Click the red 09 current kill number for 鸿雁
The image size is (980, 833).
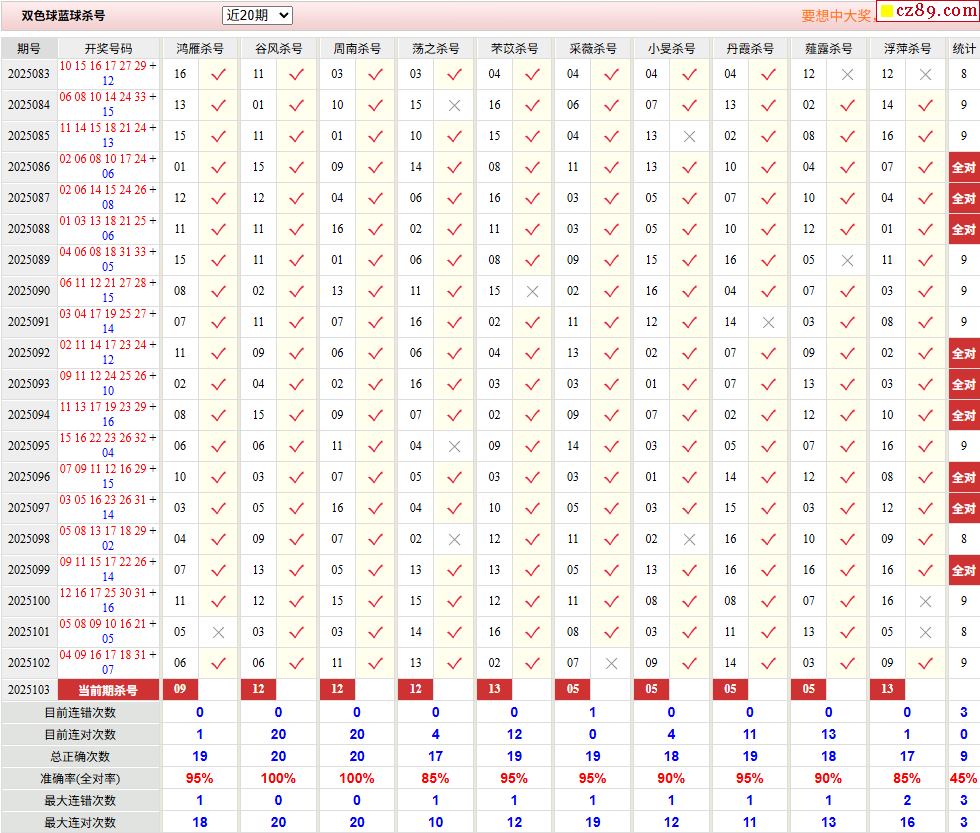point(180,689)
